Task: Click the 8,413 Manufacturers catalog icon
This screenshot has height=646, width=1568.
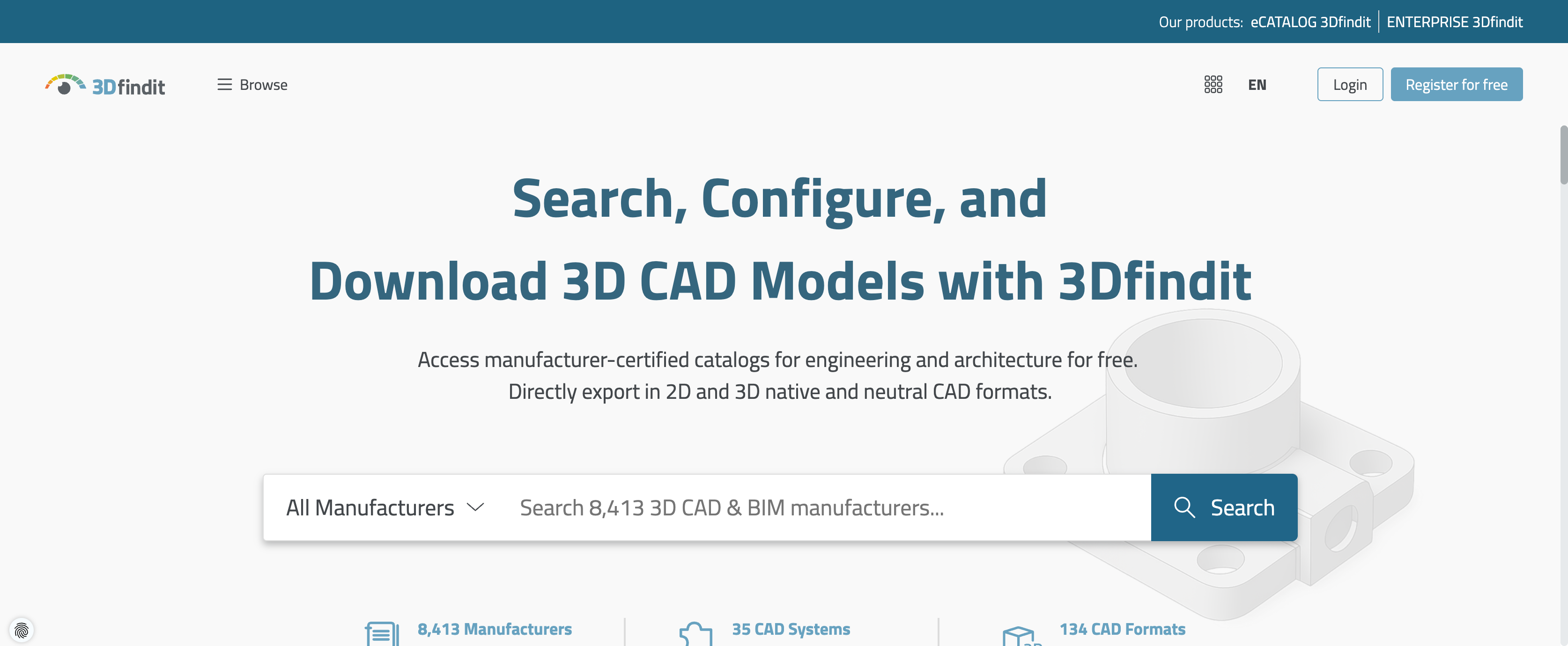Action: (x=382, y=634)
